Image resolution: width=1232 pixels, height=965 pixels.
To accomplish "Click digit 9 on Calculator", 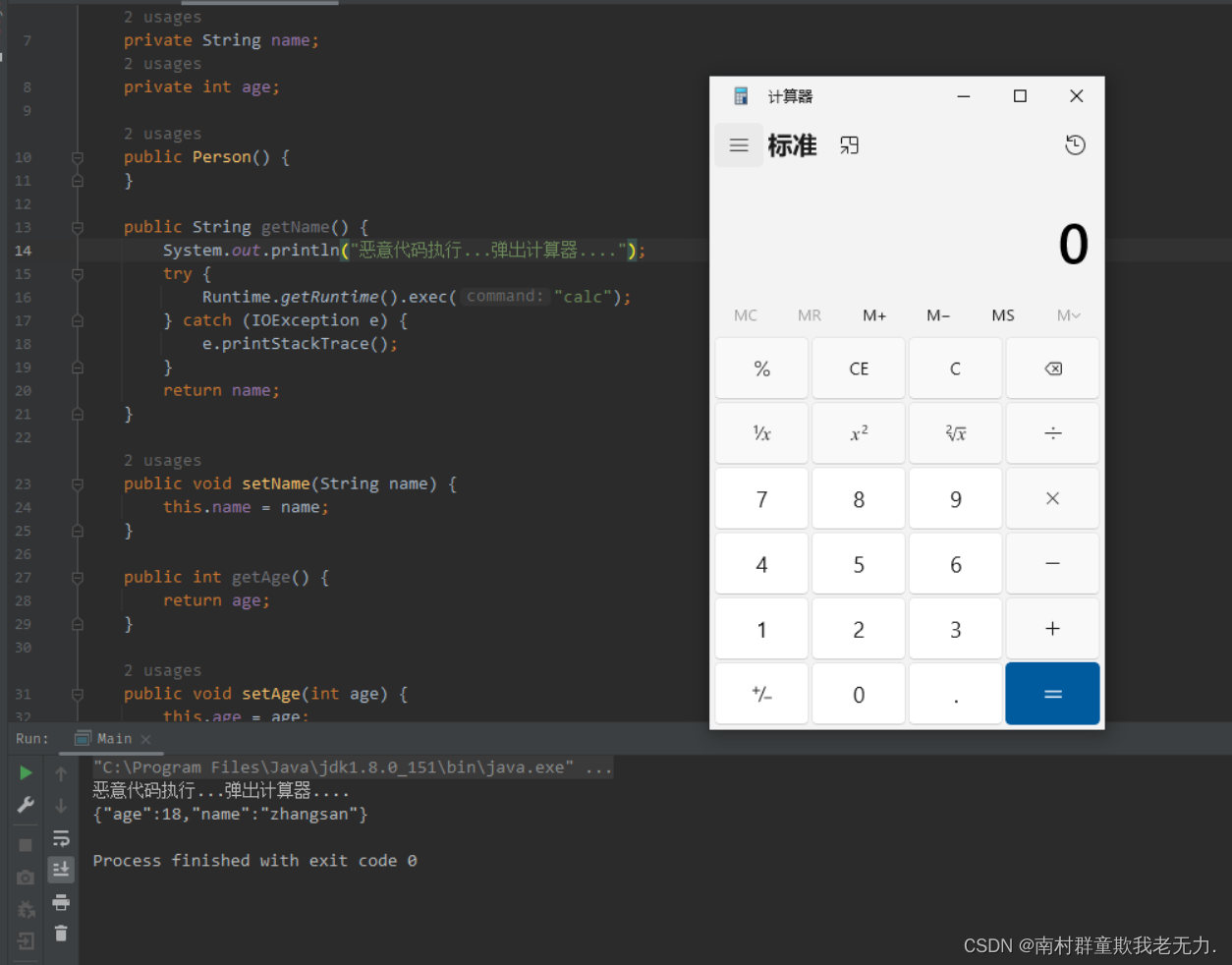I will pyautogui.click(x=955, y=499).
